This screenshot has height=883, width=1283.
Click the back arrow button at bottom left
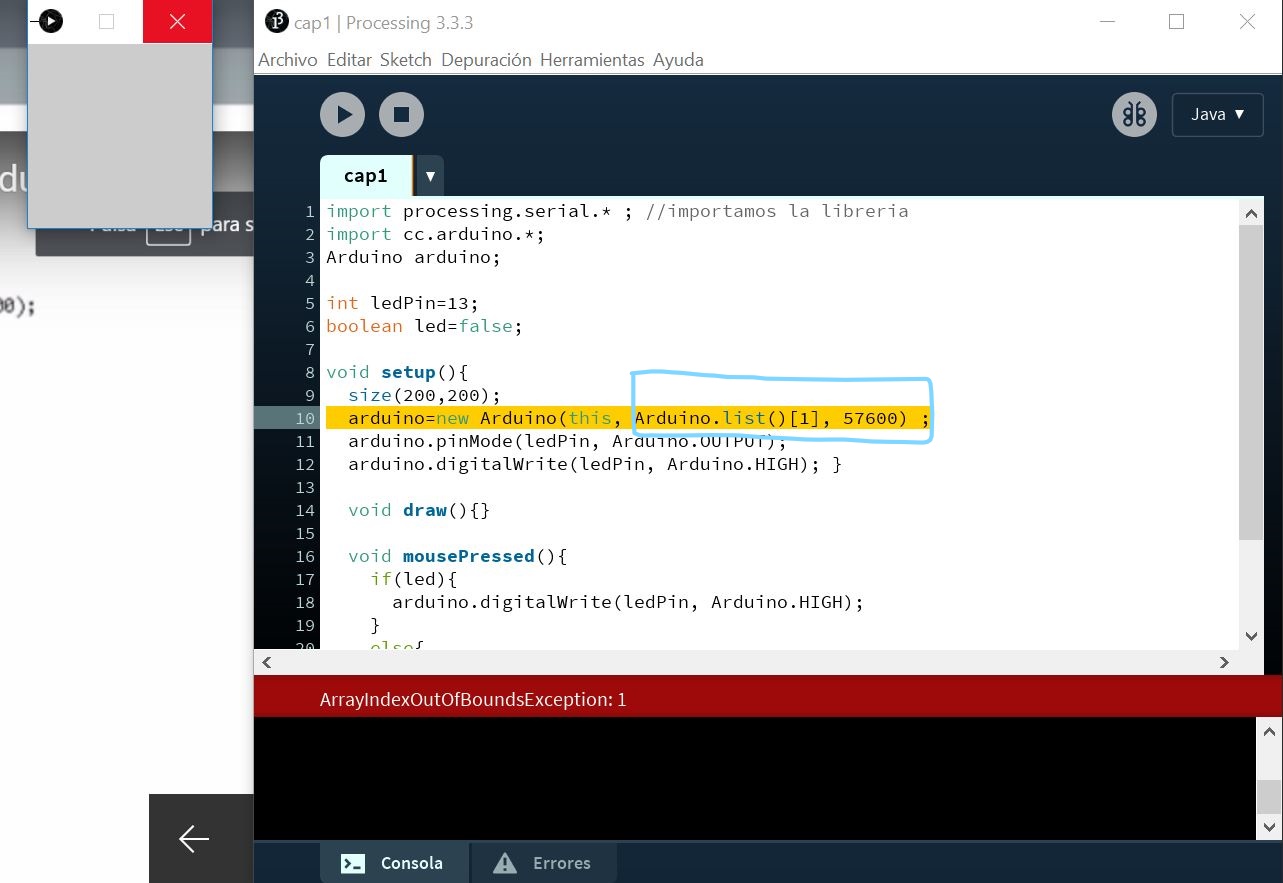pyautogui.click(x=194, y=839)
